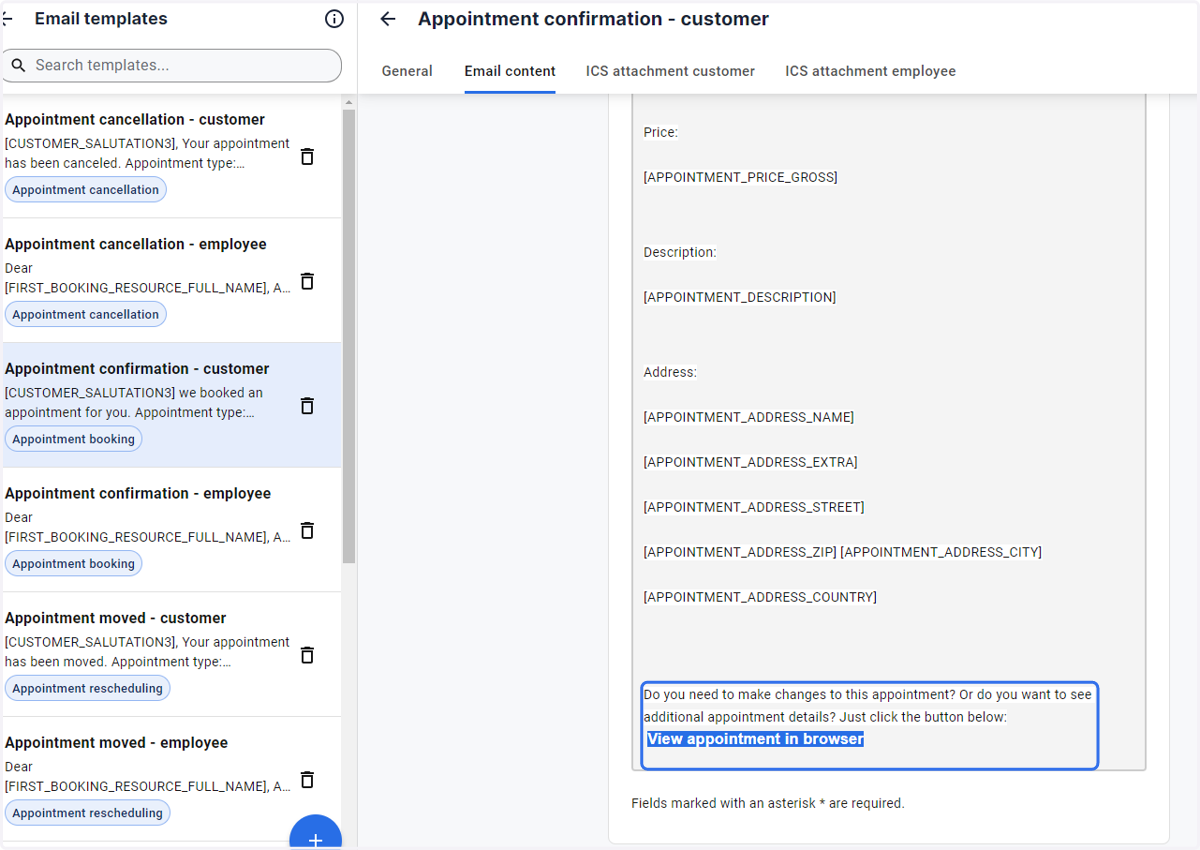The image size is (1200, 850).
Task: Click the [APPOINTMENT_ADDRESS_CITY] placeholder
Action: (941, 552)
